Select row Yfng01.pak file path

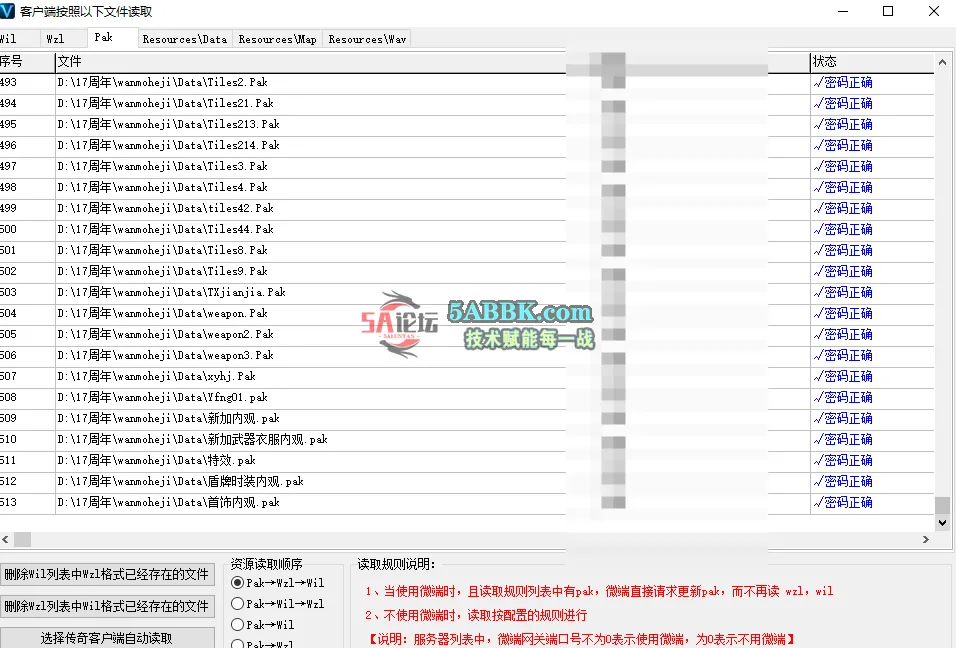[162, 397]
